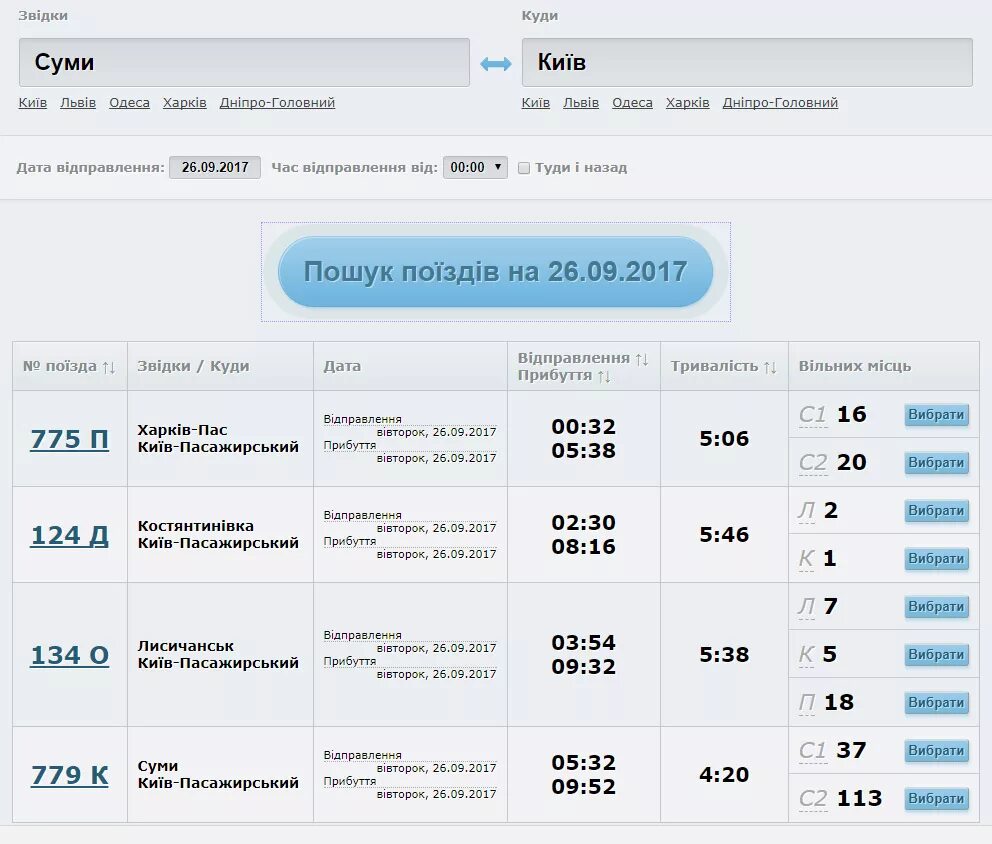Open train 779 К details
992x844 pixels.
(70, 775)
